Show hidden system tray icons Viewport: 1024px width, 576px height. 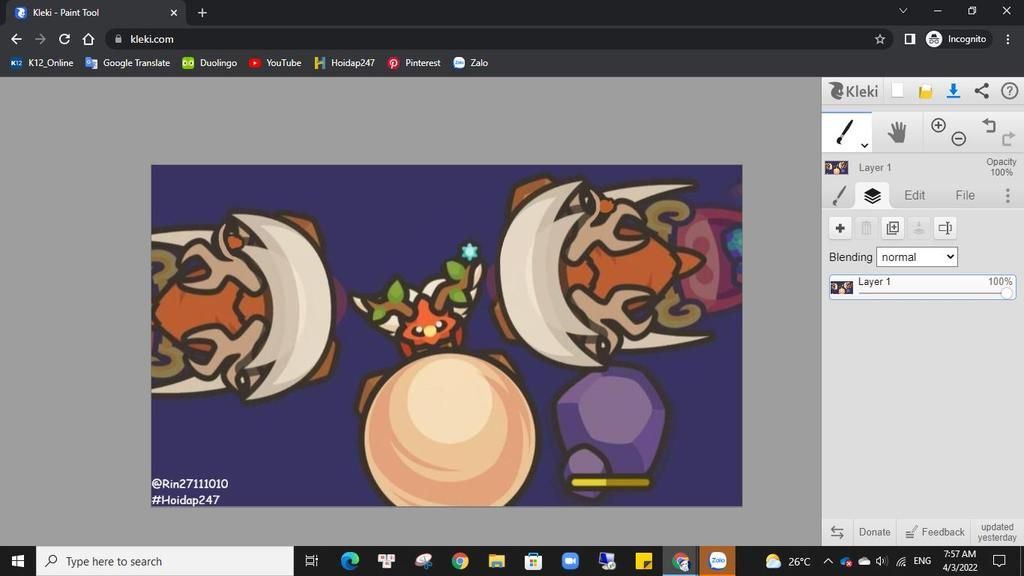coord(828,561)
